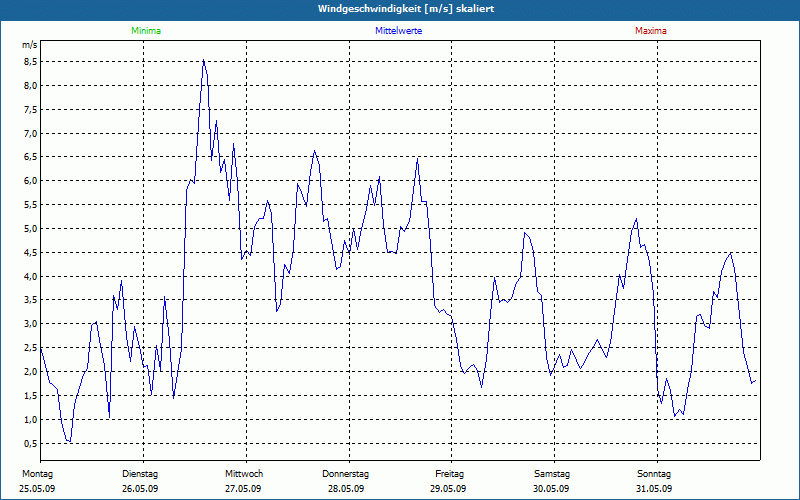Click the 4,5 y-axis value
The width and height of the screenshot is (800, 500).
pyautogui.click(x=31, y=253)
